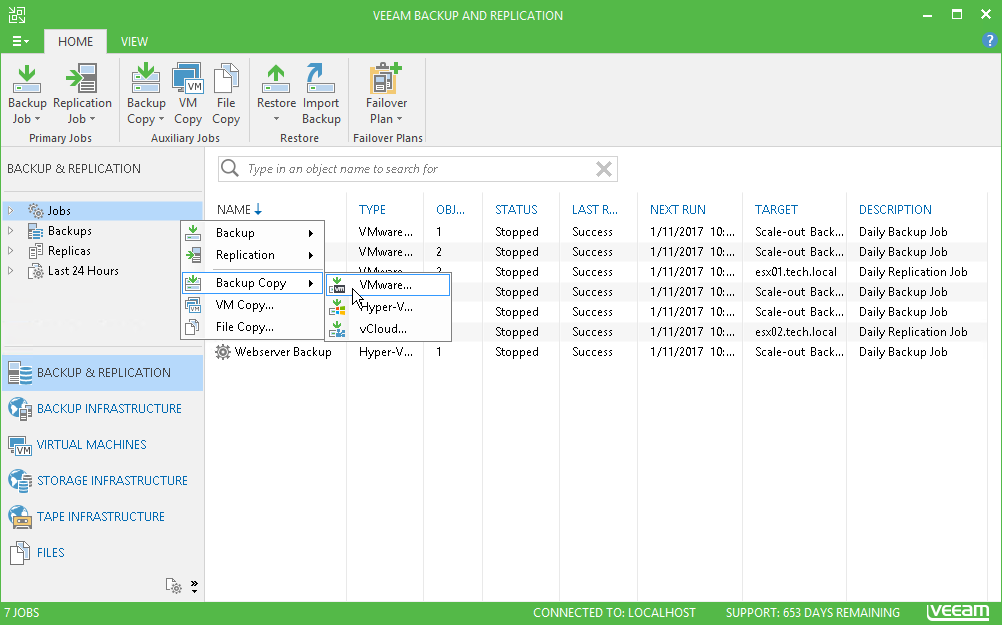Select the Last 24 Hours node

click(83, 271)
